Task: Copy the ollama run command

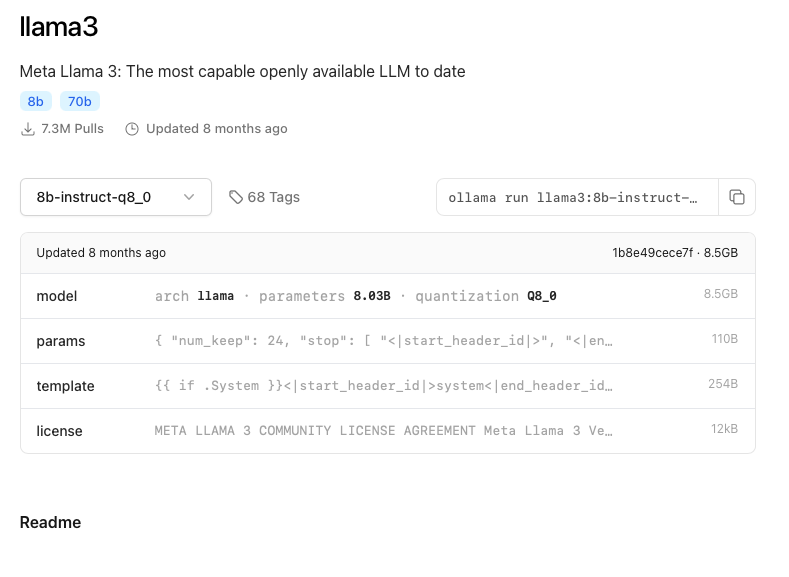Action: pos(737,197)
